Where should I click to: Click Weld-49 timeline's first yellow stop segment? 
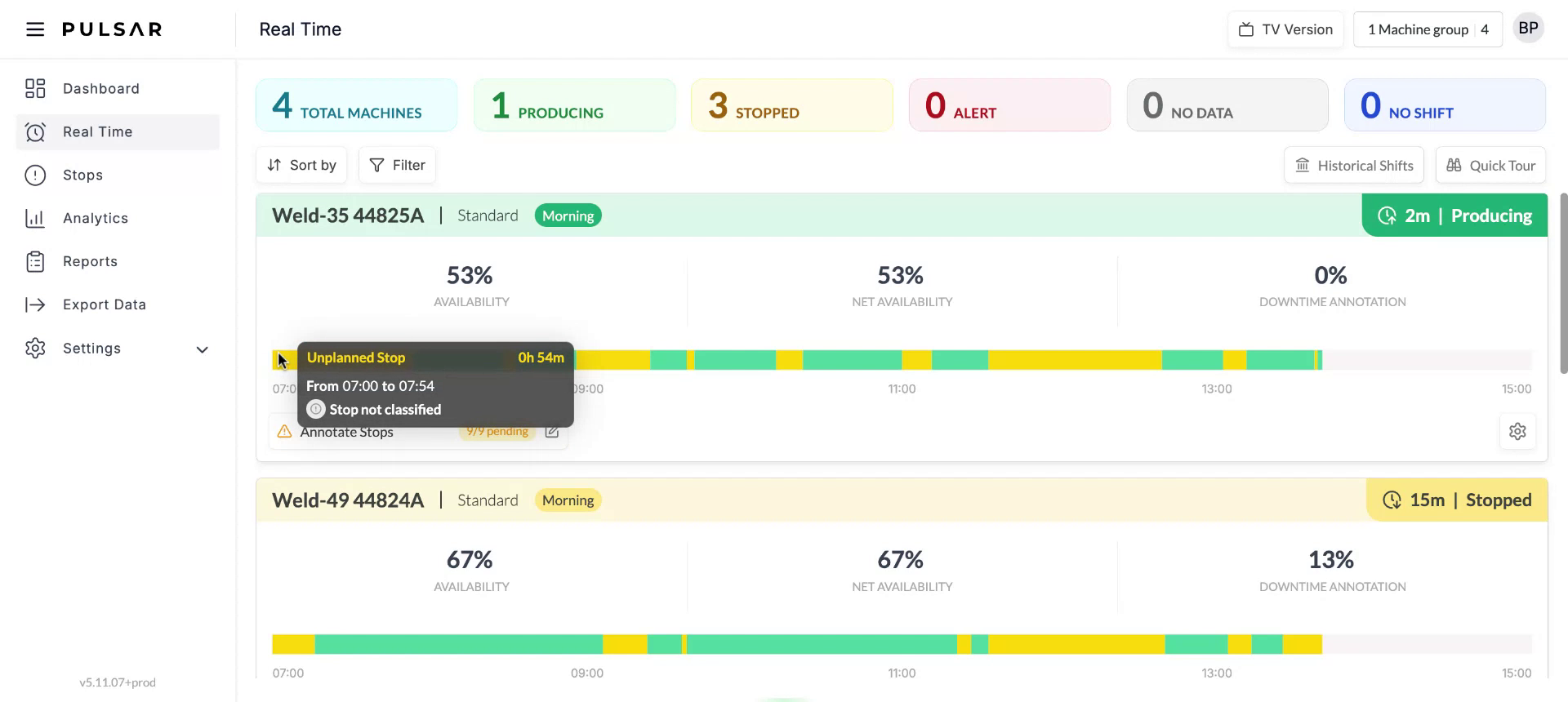tap(293, 644)
